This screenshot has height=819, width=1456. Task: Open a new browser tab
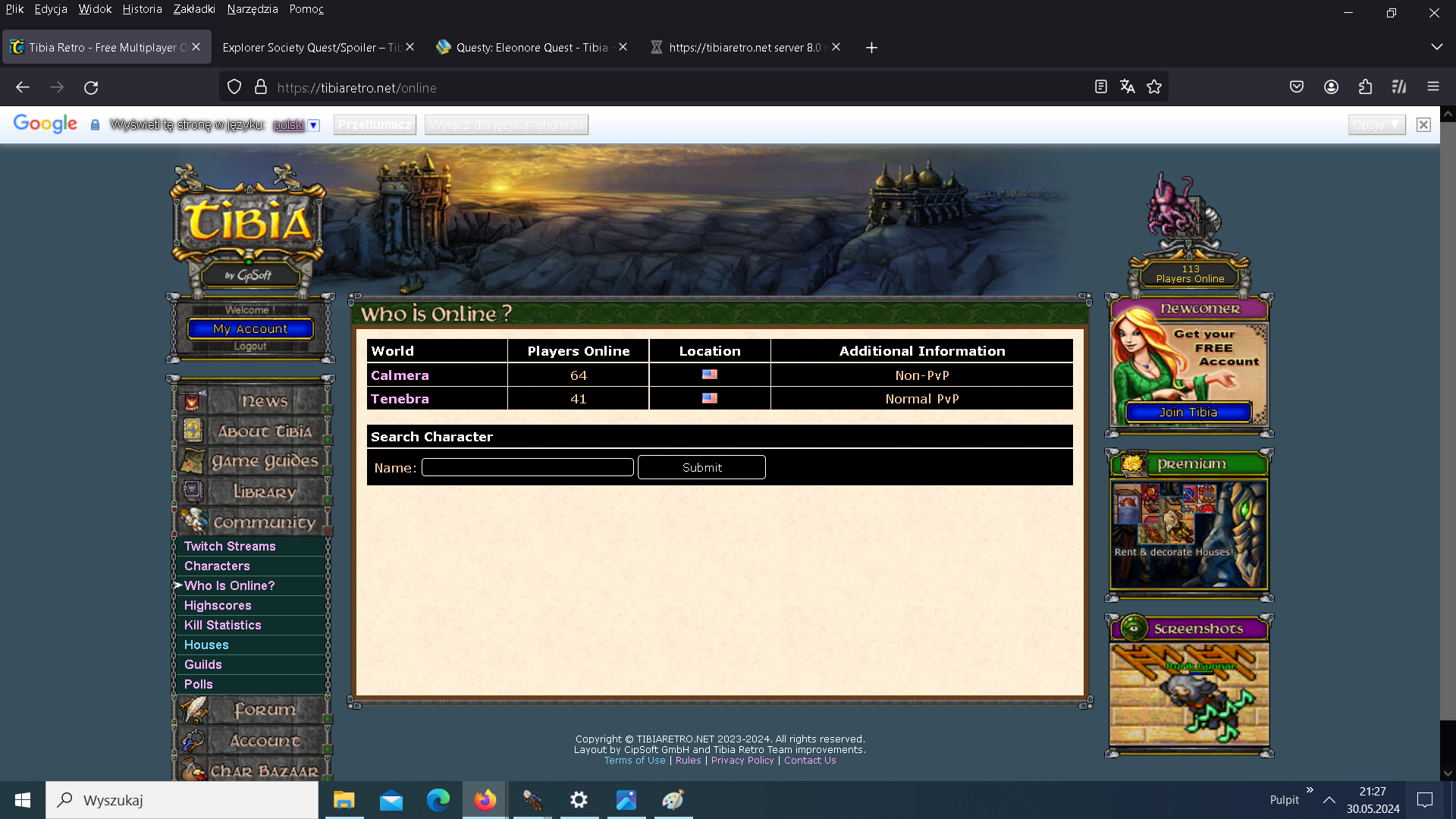pos(871,48)
